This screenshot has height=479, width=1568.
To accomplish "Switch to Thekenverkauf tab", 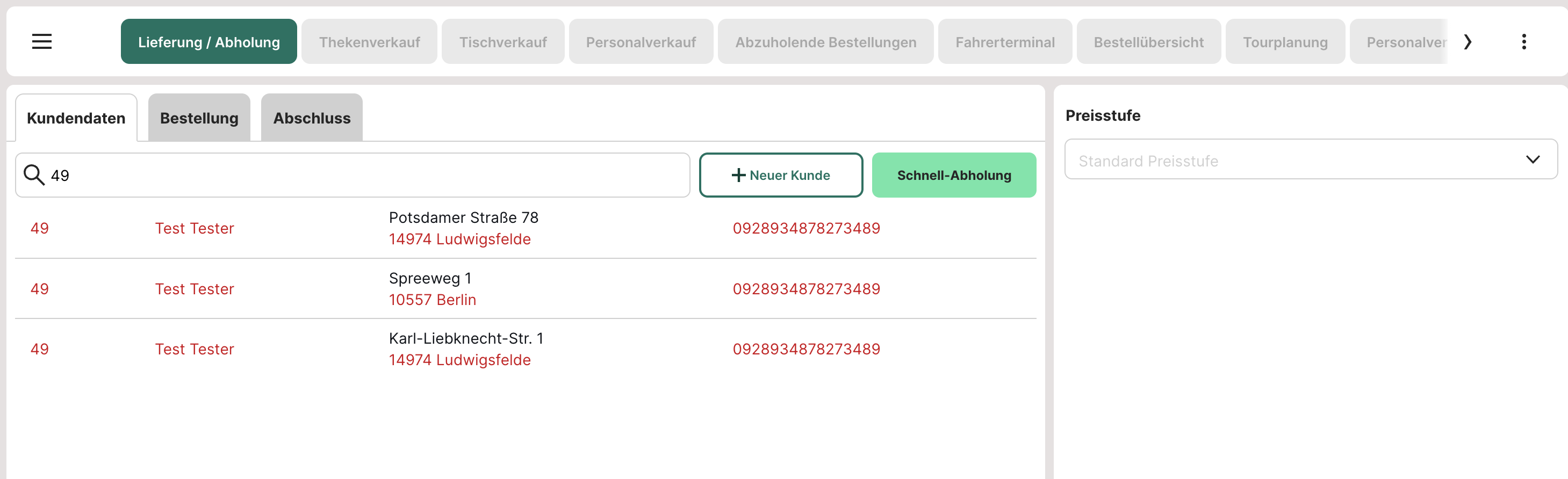I will (369, 42).
